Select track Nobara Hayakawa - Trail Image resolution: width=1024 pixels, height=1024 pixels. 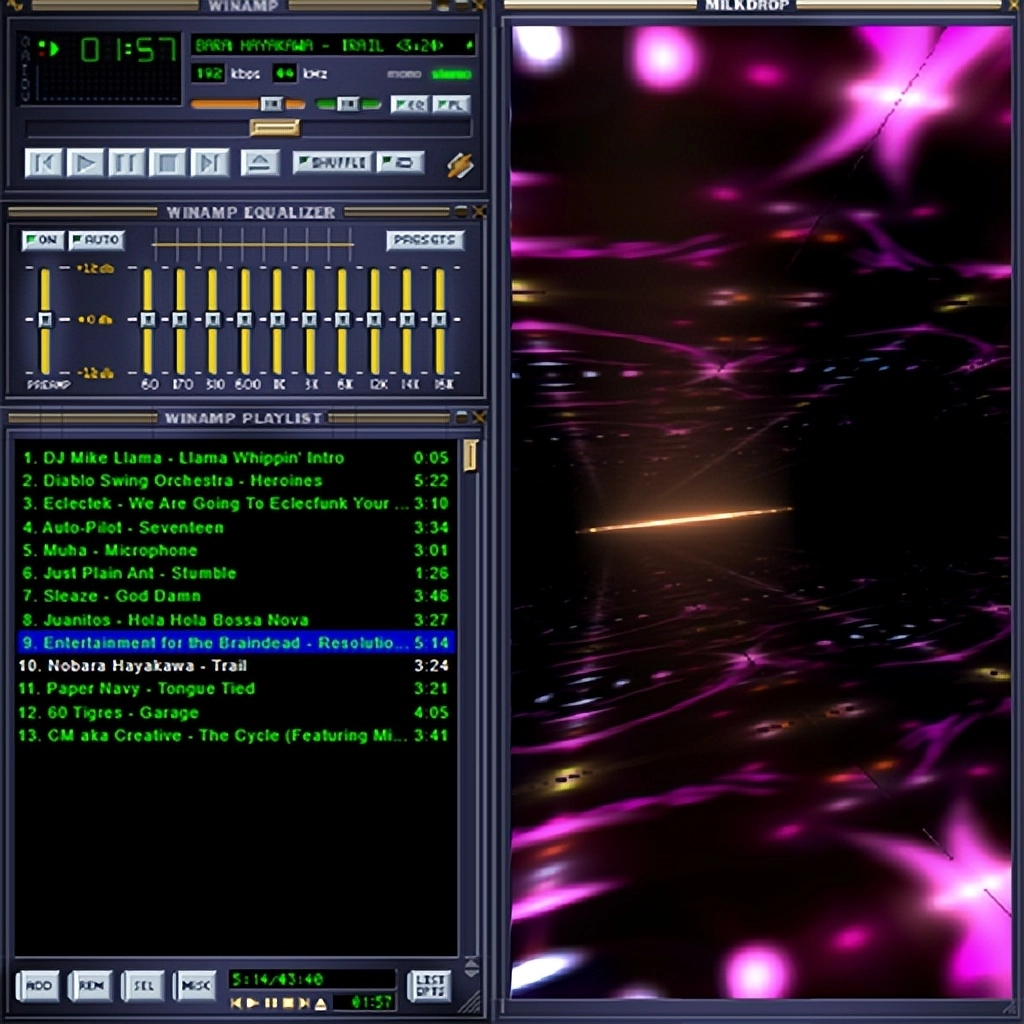[x=146, y=666]
